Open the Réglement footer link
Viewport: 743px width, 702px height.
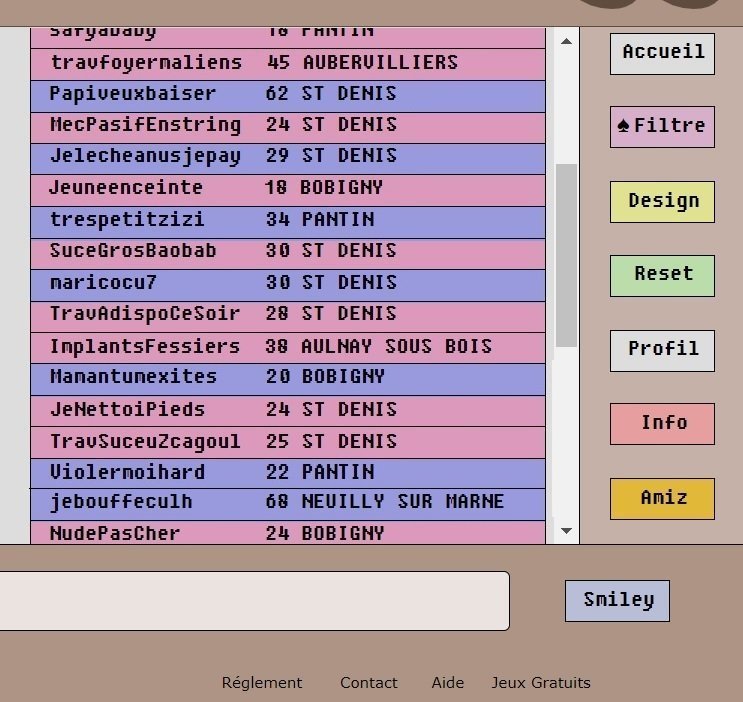click(x=262, y=683)
